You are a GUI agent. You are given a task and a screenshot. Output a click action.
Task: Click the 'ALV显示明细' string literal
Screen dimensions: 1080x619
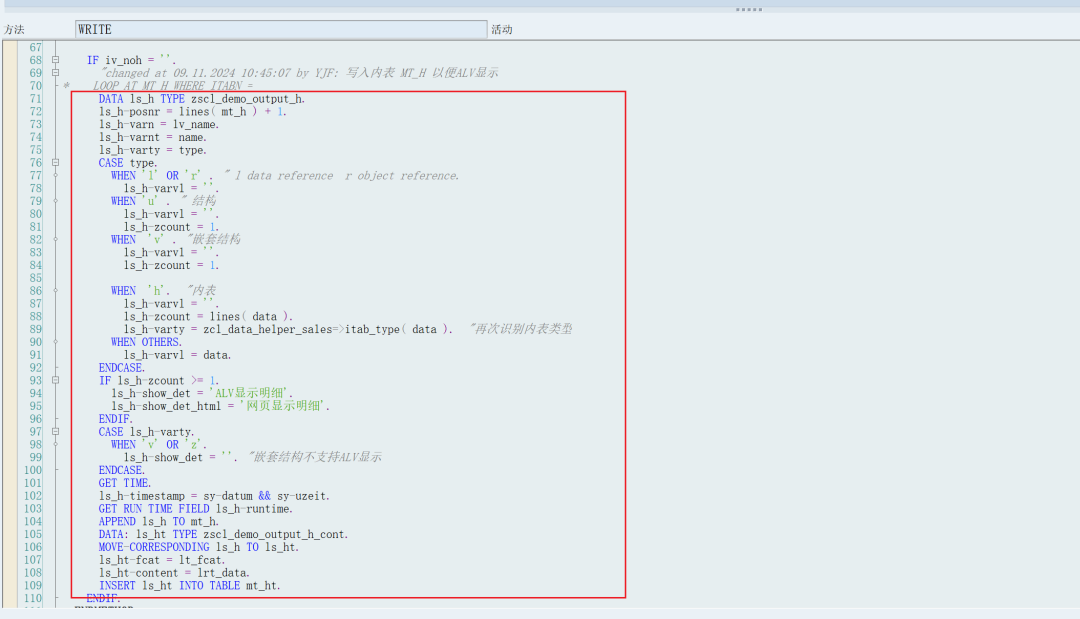[x=251, y=393]
